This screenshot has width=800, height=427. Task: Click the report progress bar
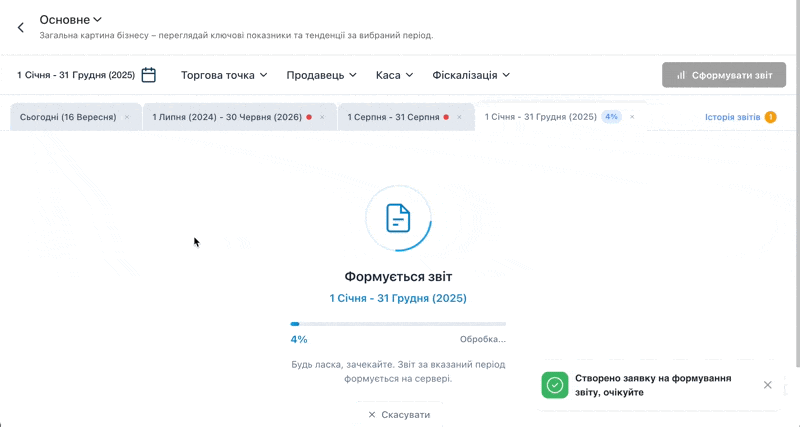click(x=398, y=324)
